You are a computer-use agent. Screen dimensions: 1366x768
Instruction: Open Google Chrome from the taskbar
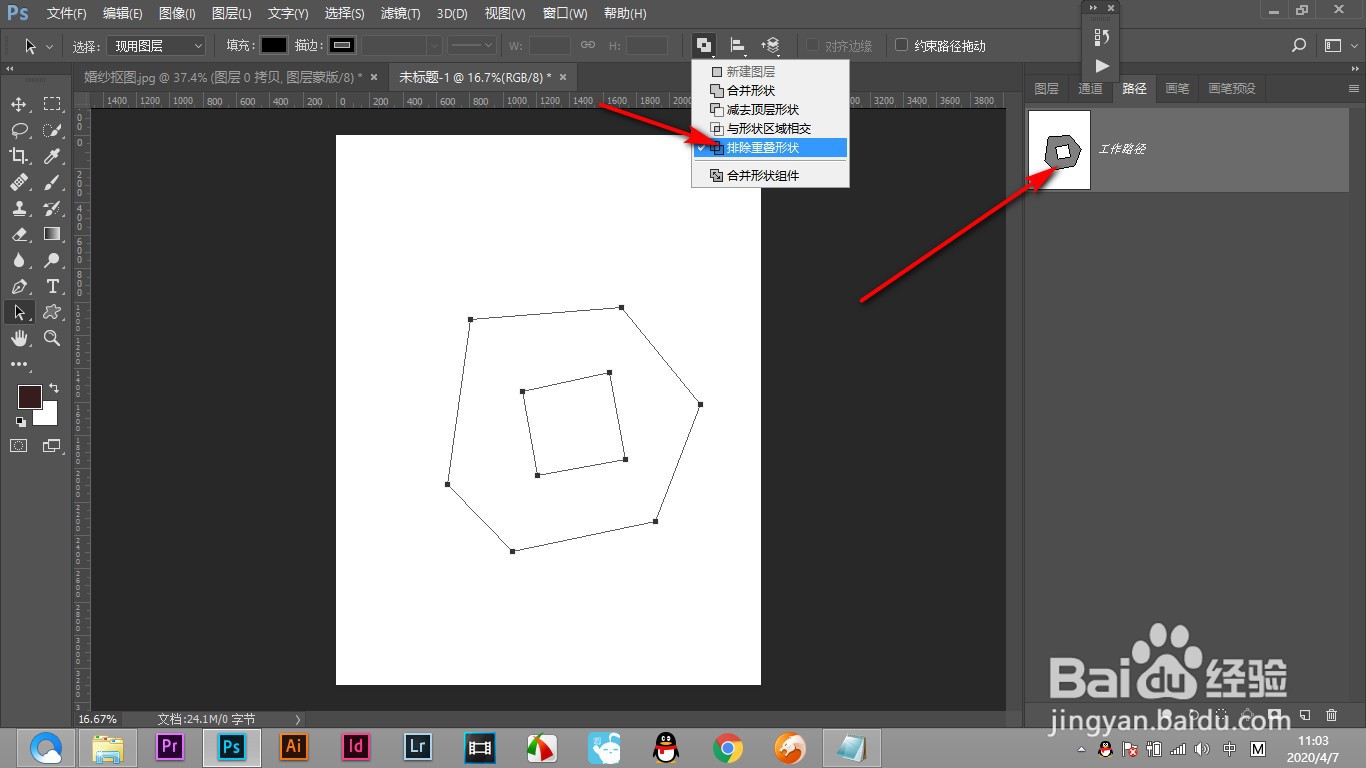[728, 747]
